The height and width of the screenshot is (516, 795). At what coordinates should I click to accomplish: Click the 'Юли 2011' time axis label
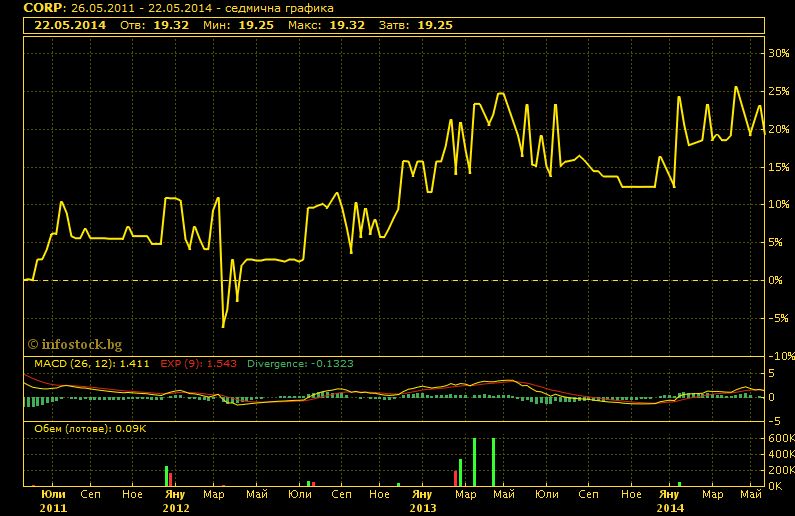click(53, 501)
